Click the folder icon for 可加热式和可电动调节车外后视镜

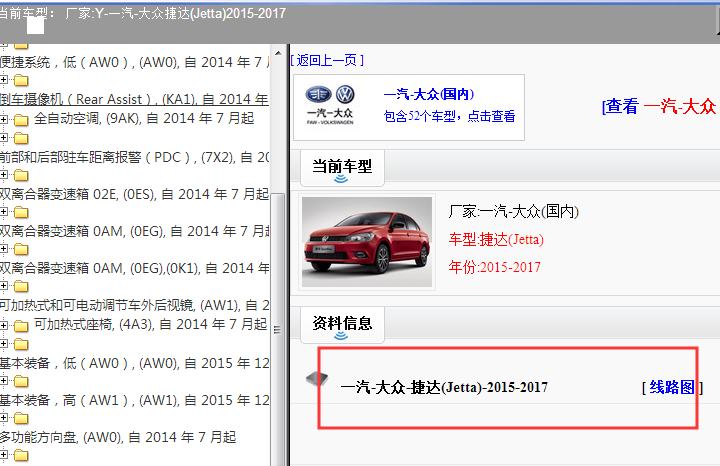coord(21,286)
